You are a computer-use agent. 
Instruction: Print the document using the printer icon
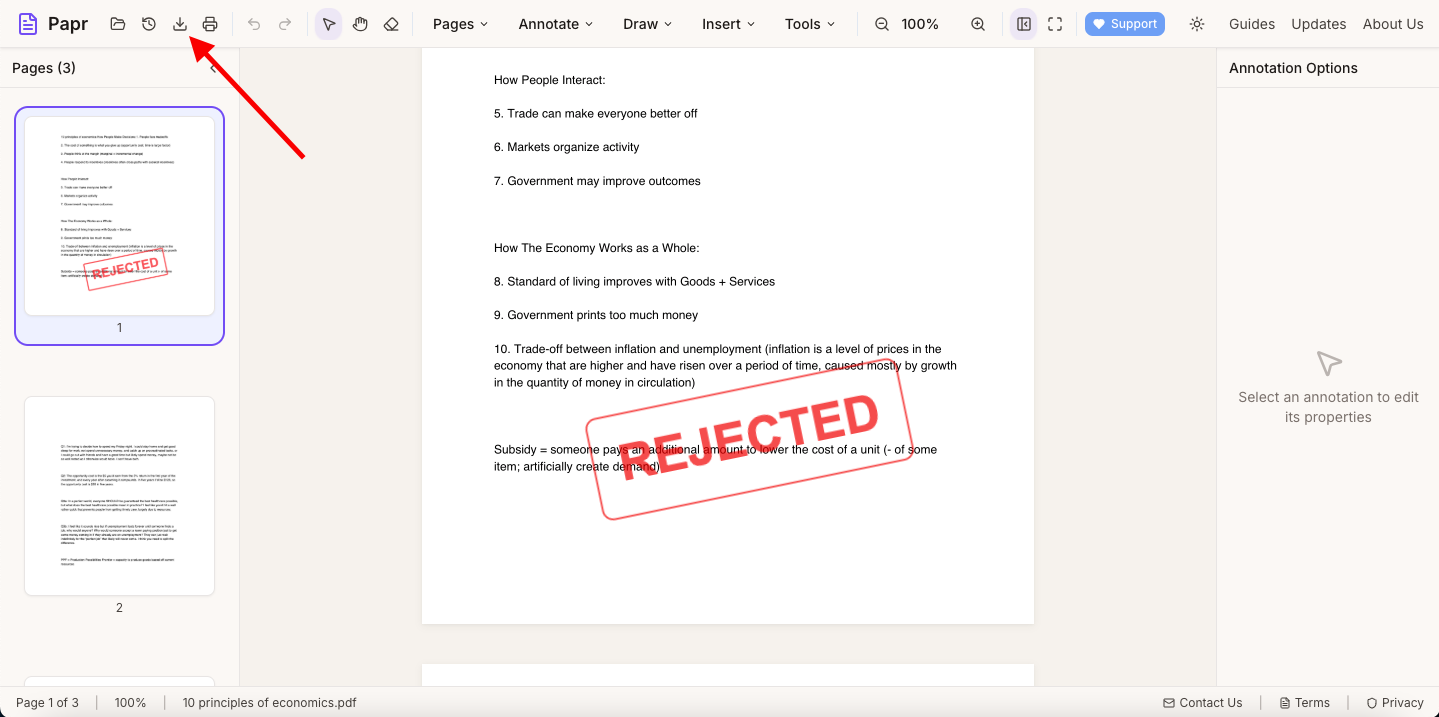coord(210,23)
